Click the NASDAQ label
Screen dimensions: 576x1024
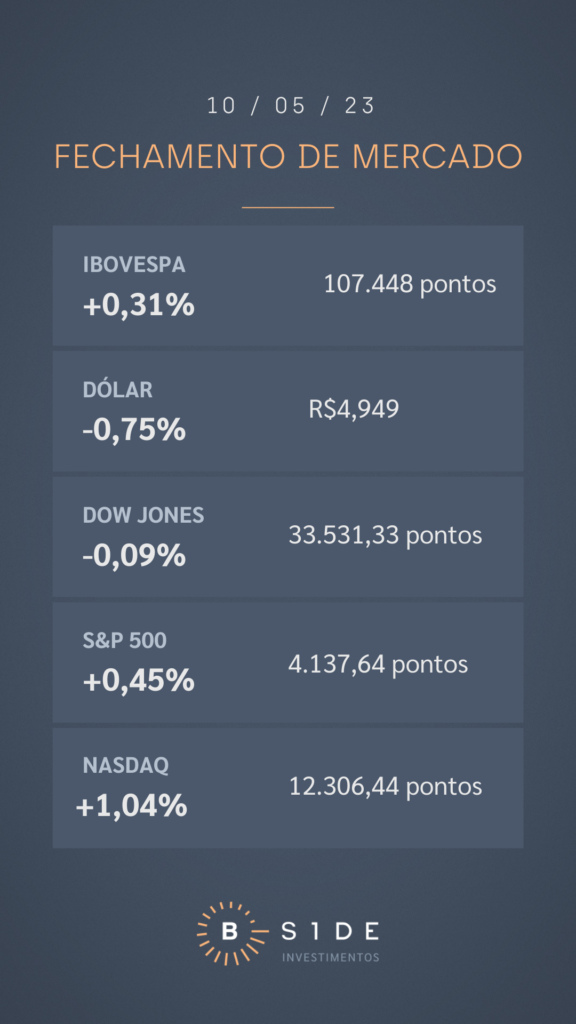(126, 765)
